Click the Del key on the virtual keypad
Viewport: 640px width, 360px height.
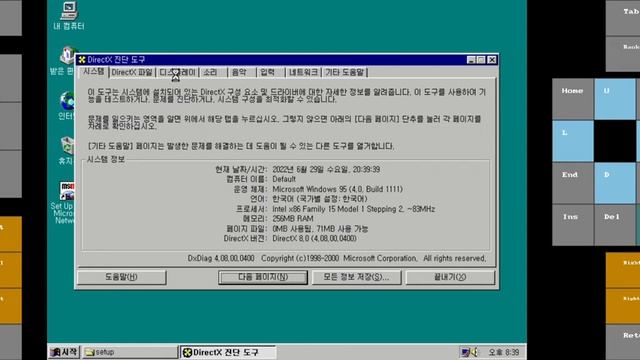615,225
